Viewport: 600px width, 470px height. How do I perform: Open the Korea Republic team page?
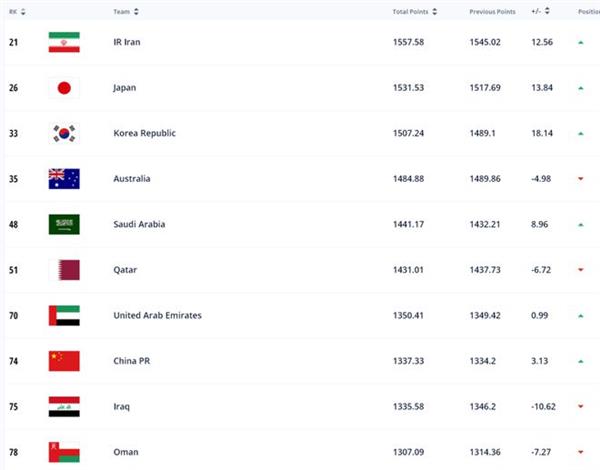(144, 133)
